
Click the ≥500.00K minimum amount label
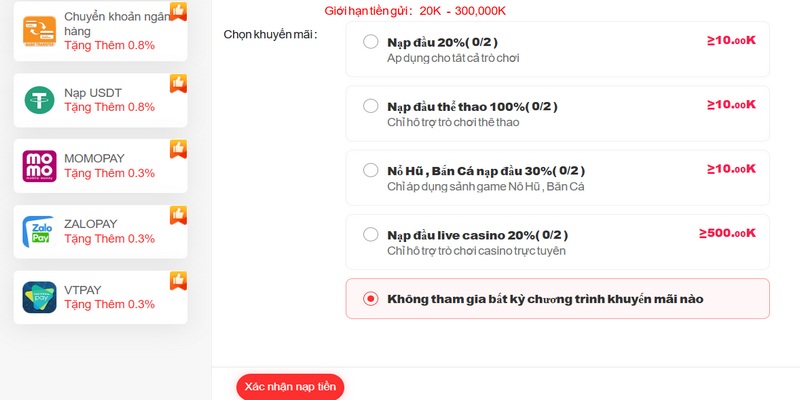(x=727, y=233)
